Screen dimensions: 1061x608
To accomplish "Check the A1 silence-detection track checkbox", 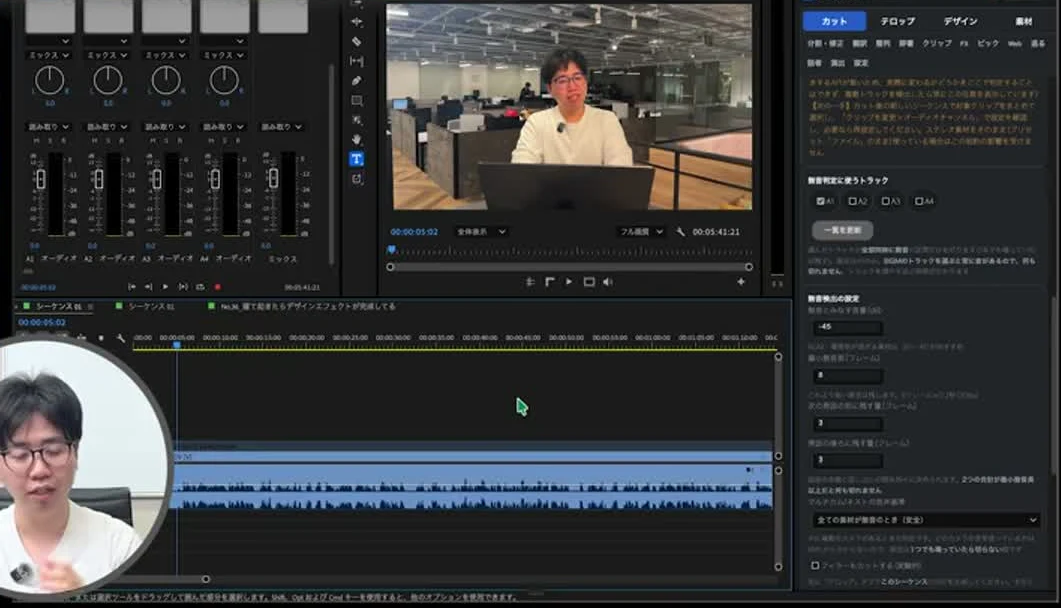I will point(820,201).
